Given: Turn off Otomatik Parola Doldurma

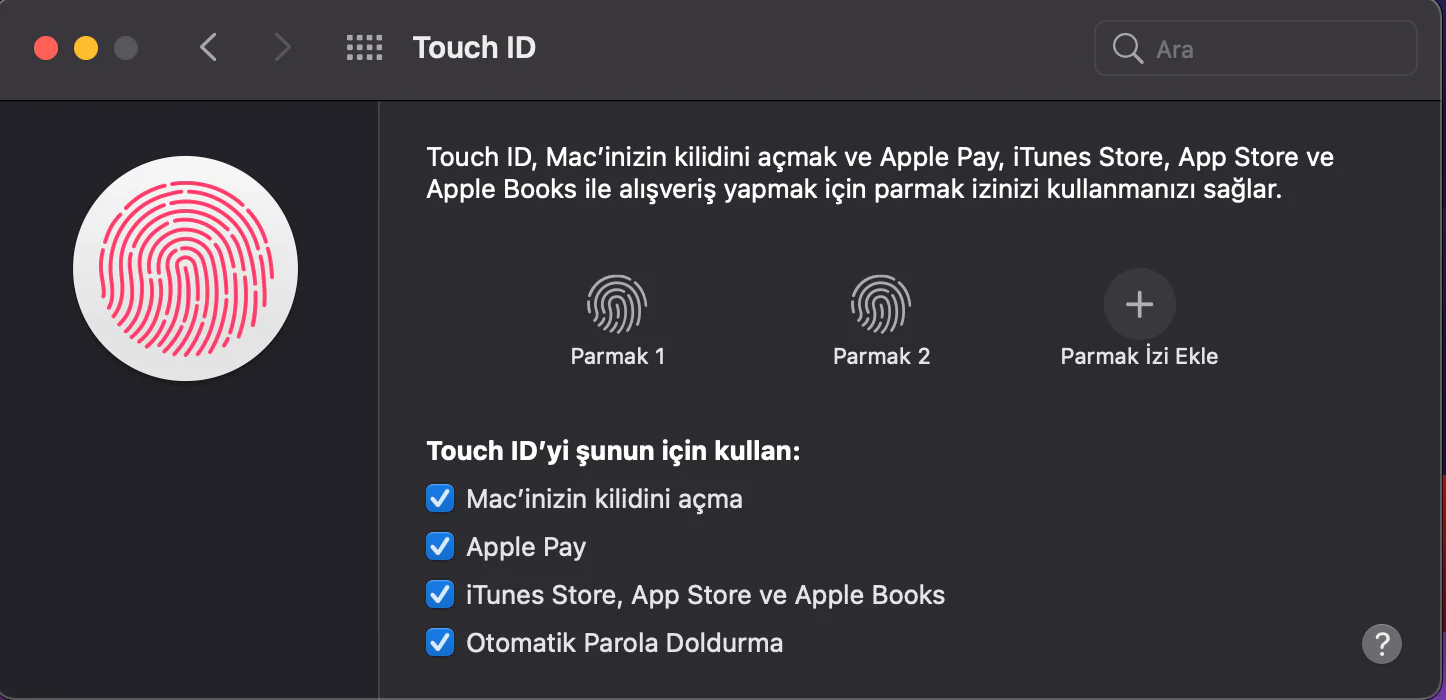Looking at the screenshot, I should point(440,642).
